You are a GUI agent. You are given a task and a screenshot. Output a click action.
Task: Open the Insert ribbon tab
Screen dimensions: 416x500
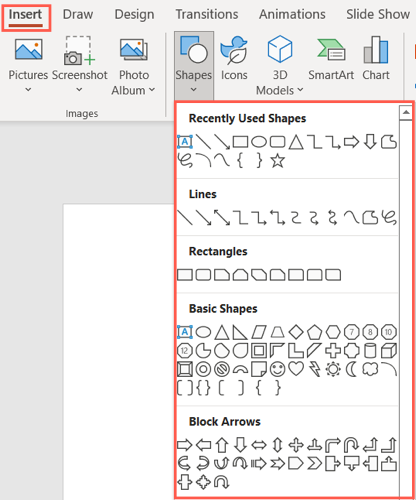(25, 14)
